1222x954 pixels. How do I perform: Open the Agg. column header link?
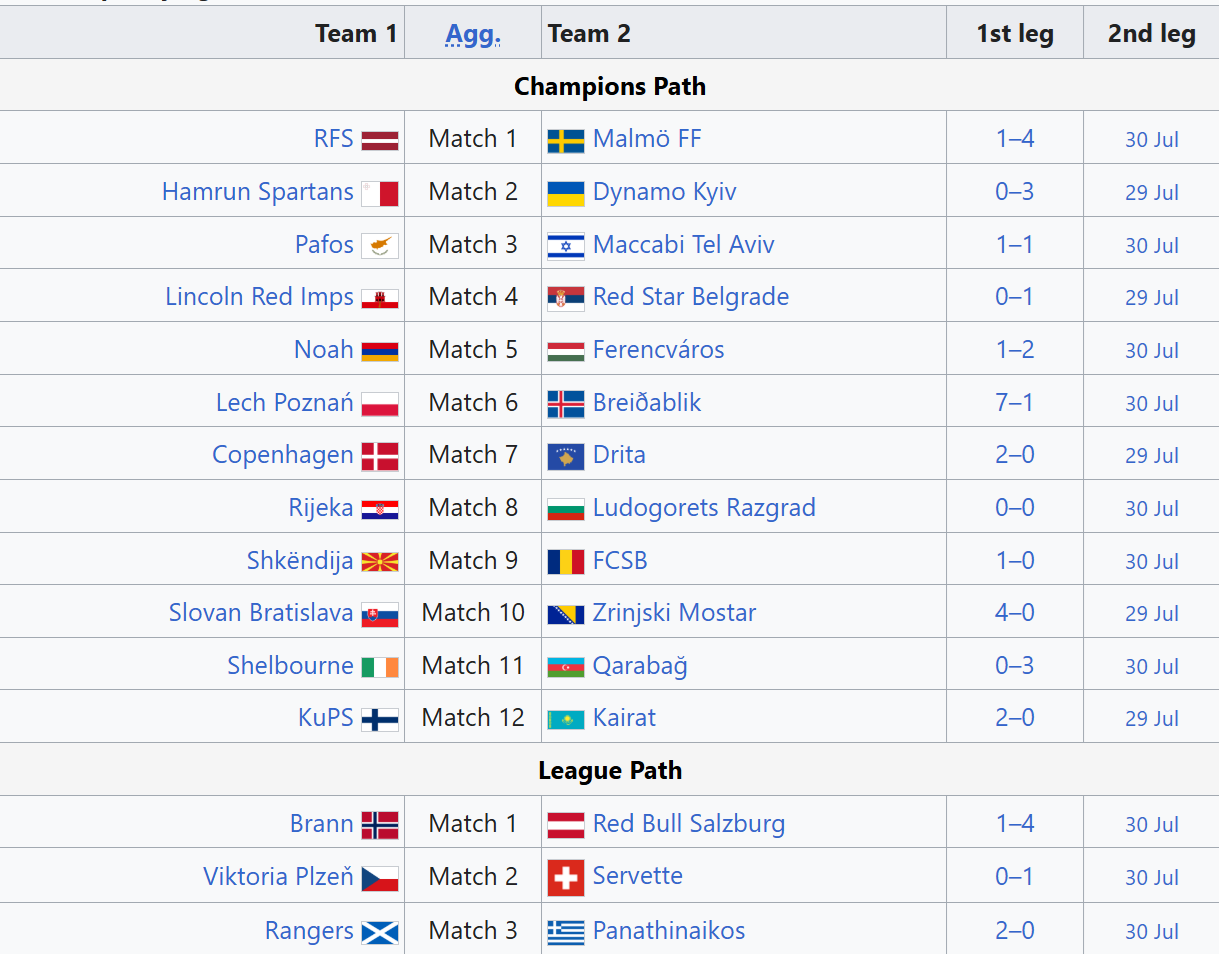(473, 34)
